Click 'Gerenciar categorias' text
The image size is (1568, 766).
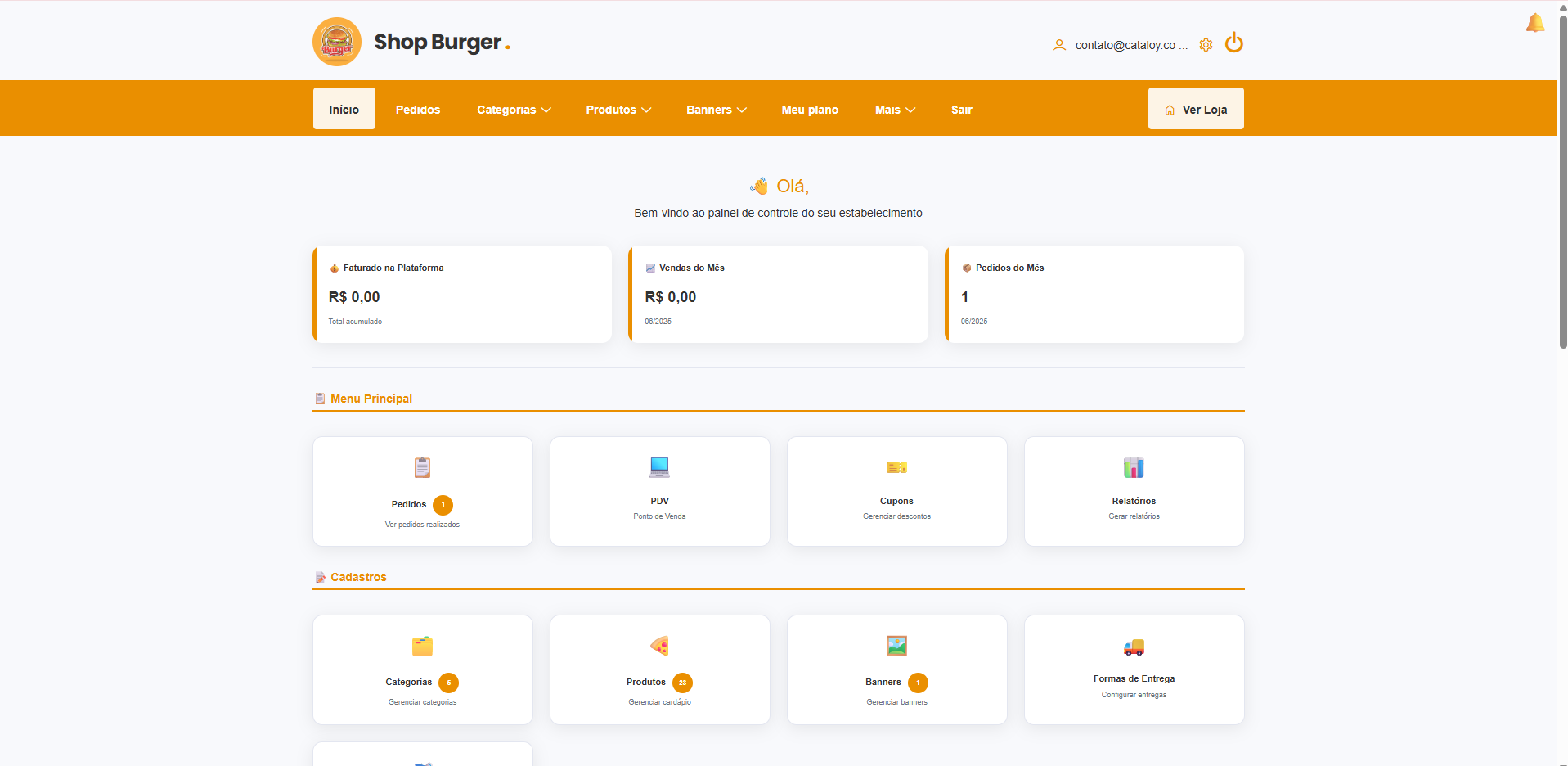(422, 702)
